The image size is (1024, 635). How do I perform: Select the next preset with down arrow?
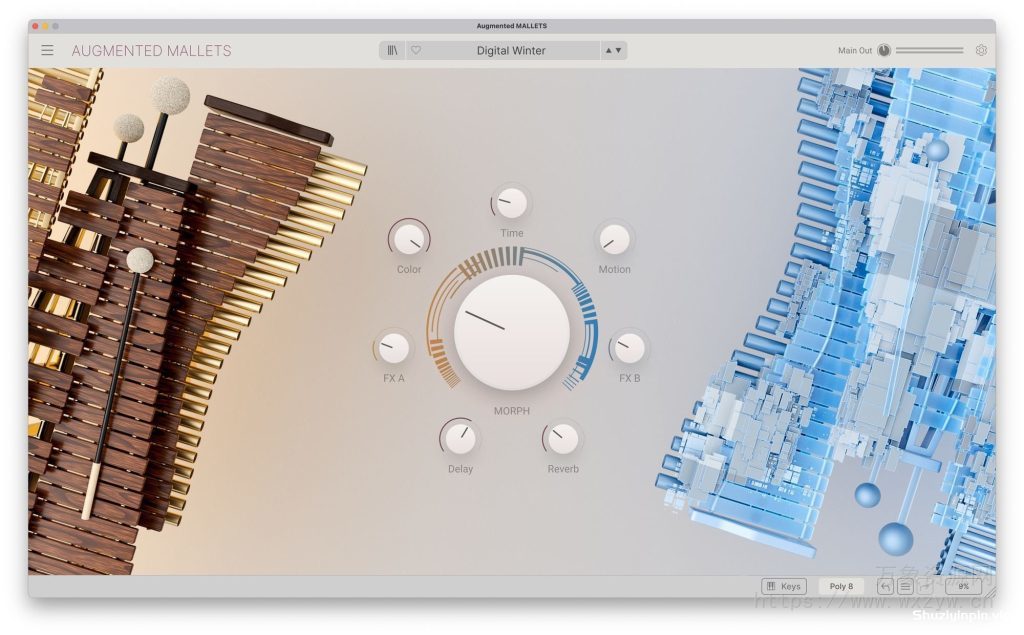click(620, 49)
